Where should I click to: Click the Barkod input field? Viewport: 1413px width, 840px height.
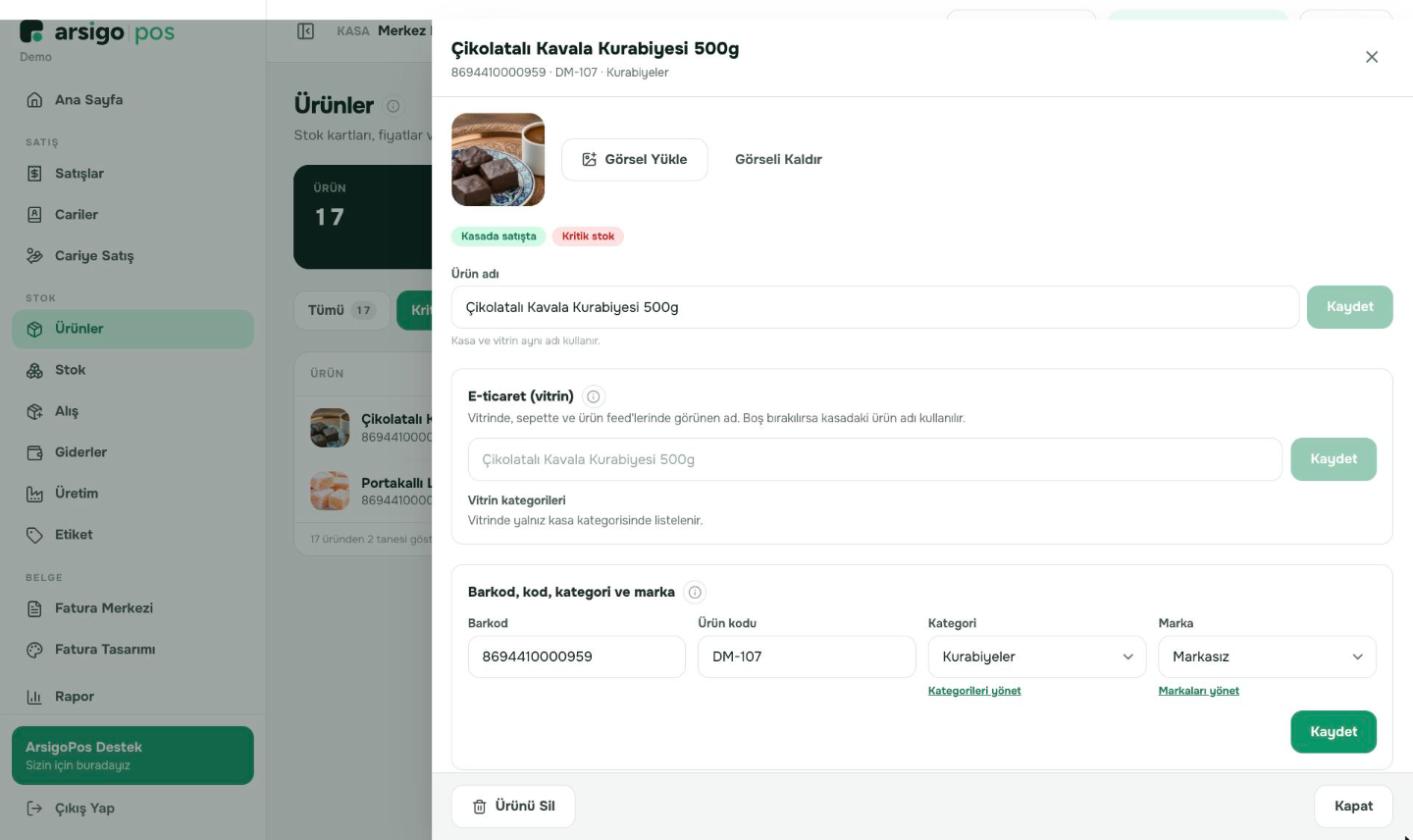[577, 657]
